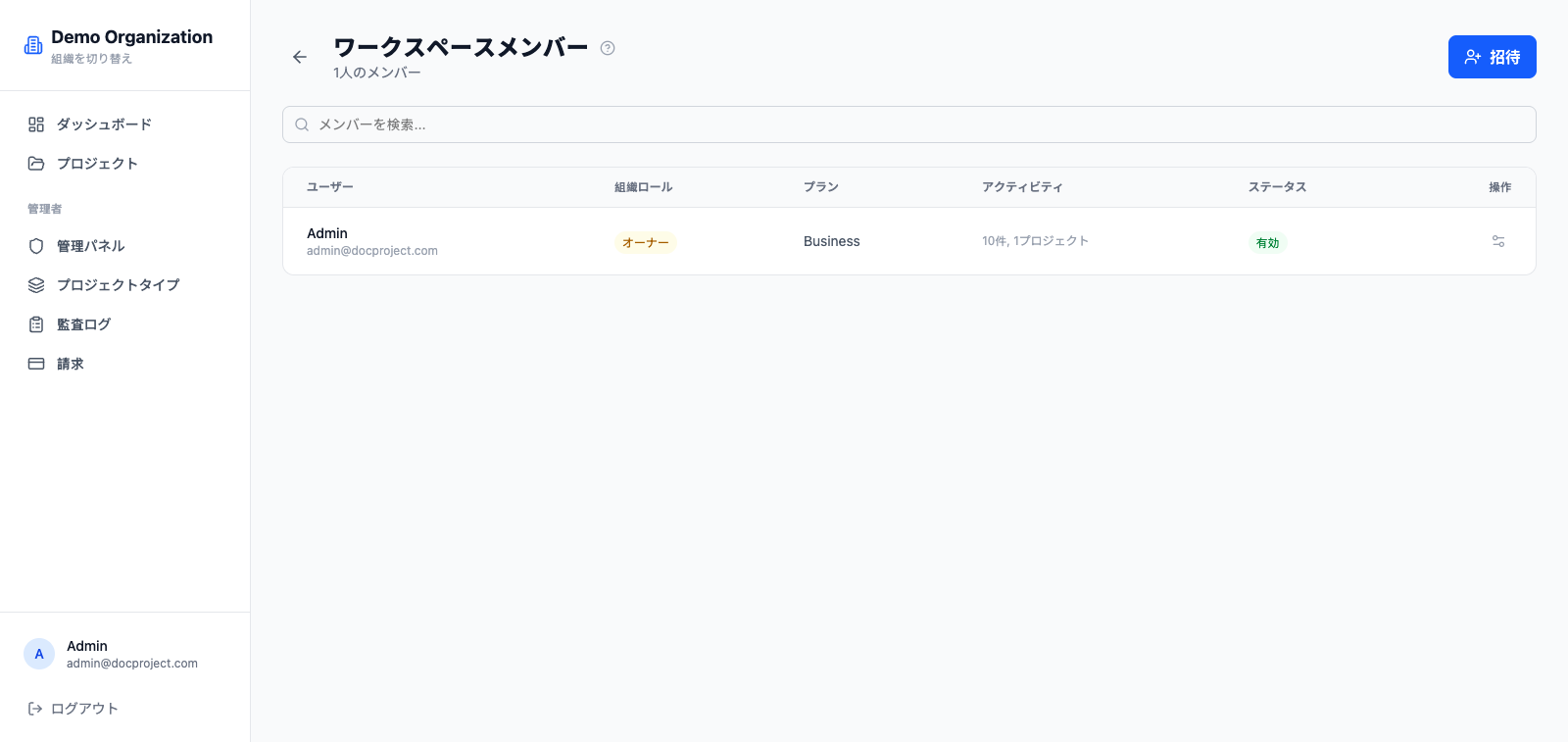Click the アクティビティ column header
Image resolution: width=1568 pixels, height=742 pixels.
click(1022, 187)
